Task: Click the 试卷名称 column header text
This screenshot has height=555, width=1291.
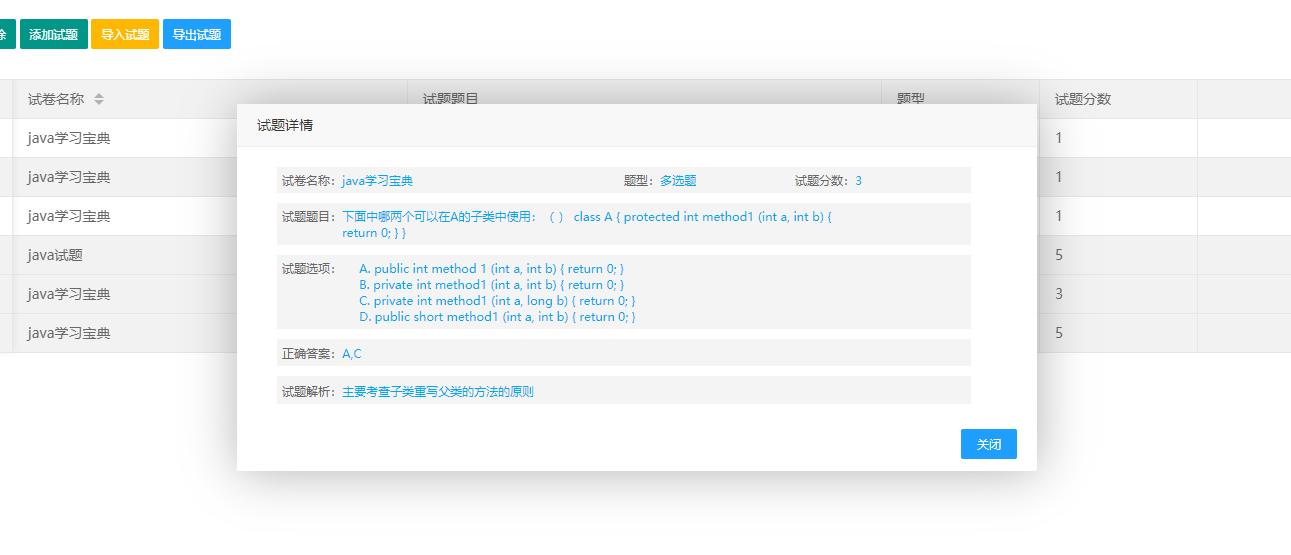Action: [56, 99]
